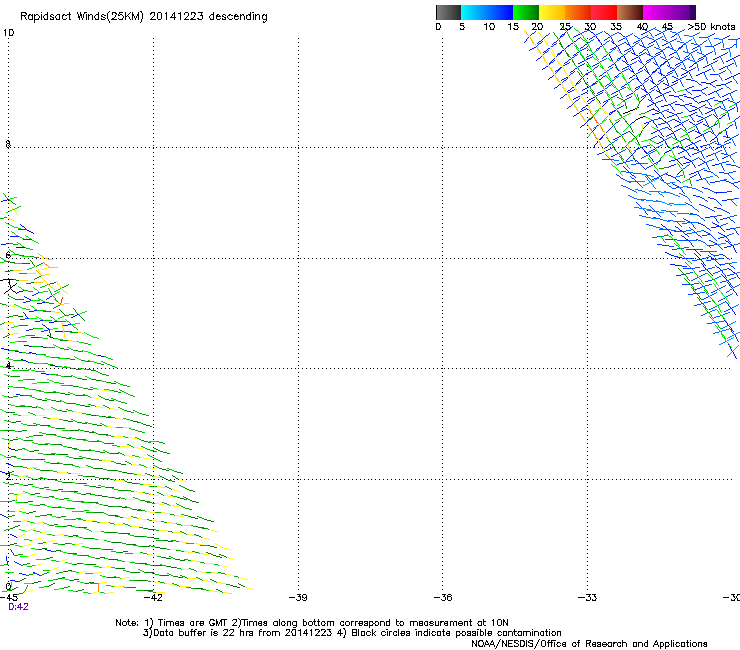Select the '15' legend scale label

(513, 27)
